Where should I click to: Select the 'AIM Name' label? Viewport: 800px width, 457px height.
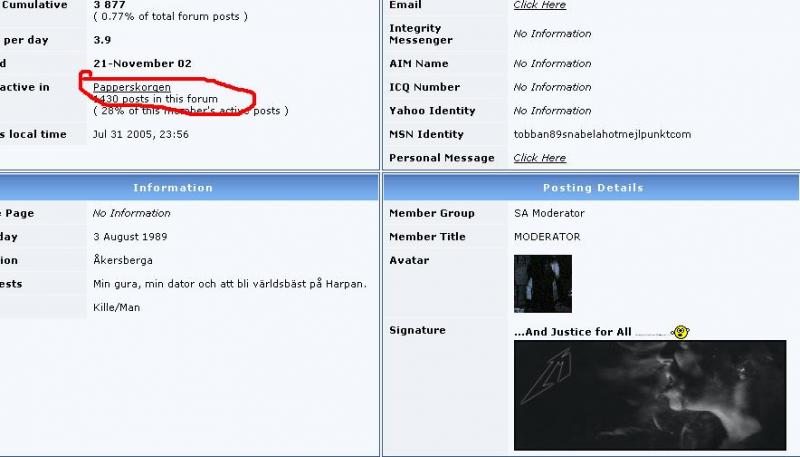tap(418, 64)
